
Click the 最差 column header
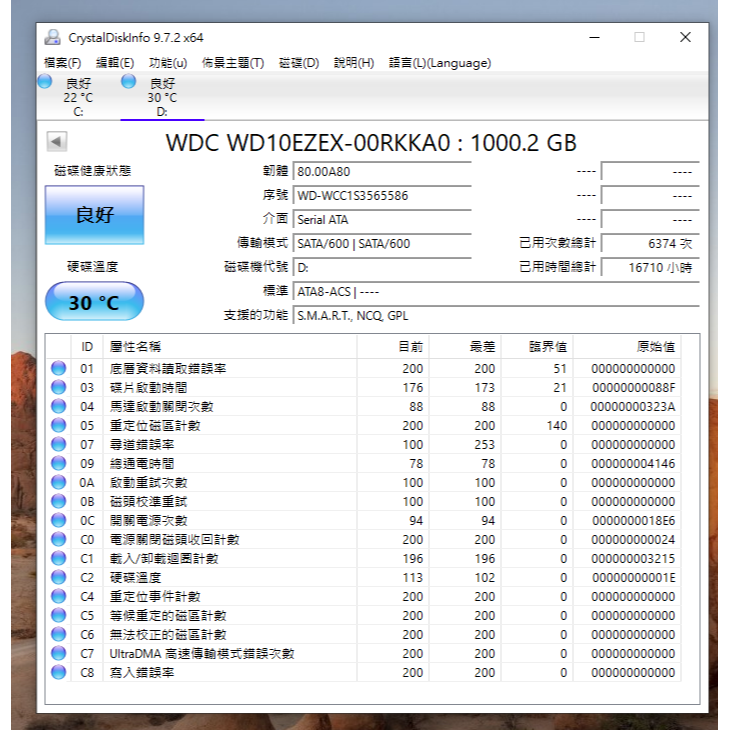(x=465, y=347)
